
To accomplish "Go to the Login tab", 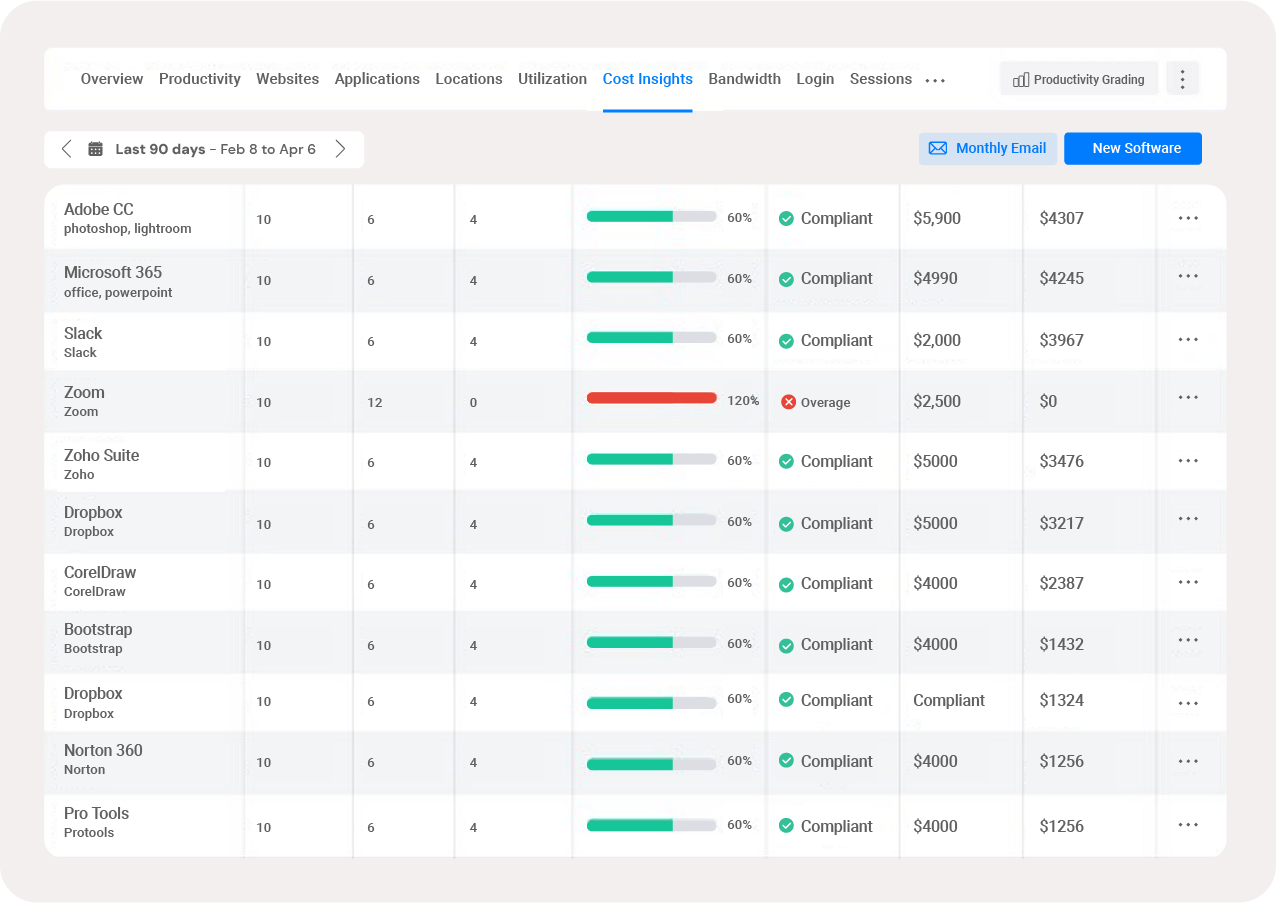I will 815,79.
